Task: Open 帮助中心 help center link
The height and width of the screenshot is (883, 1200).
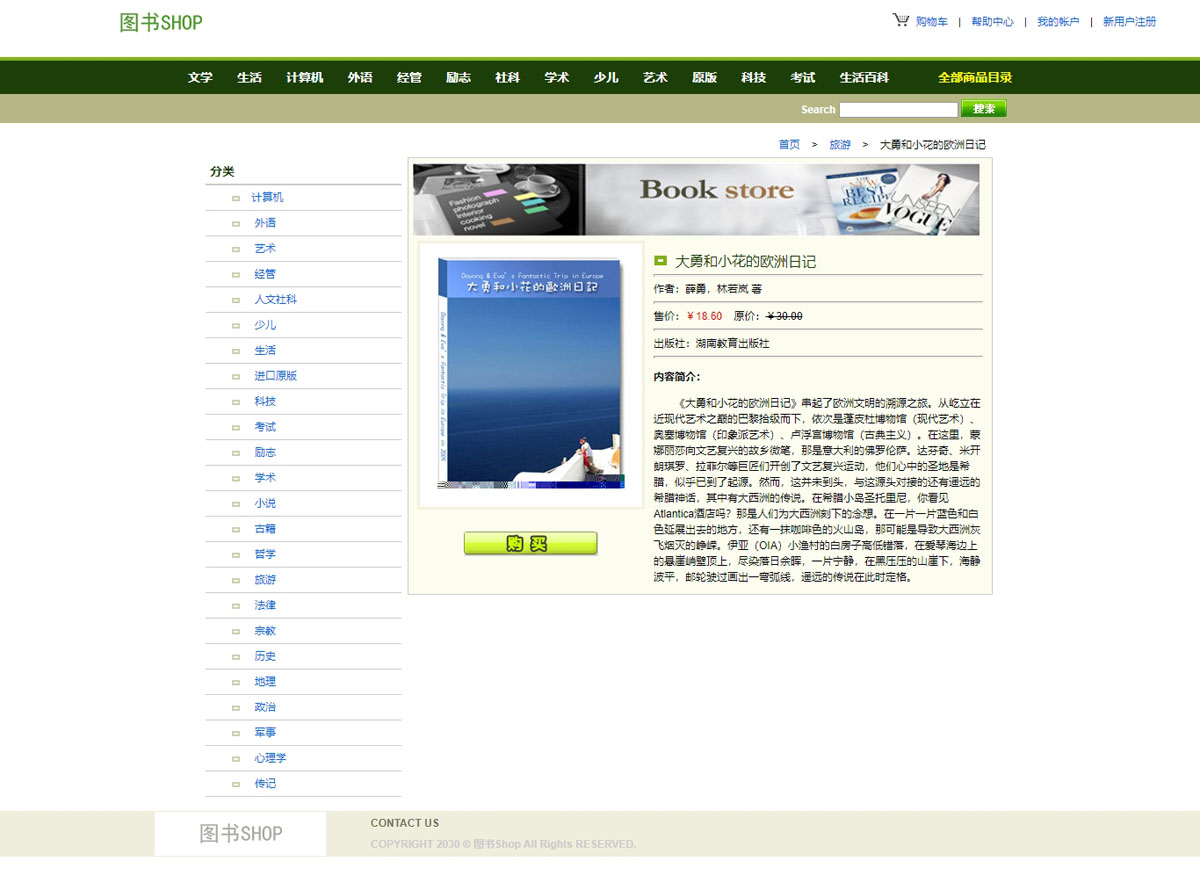Action: (x=992, y=22)
